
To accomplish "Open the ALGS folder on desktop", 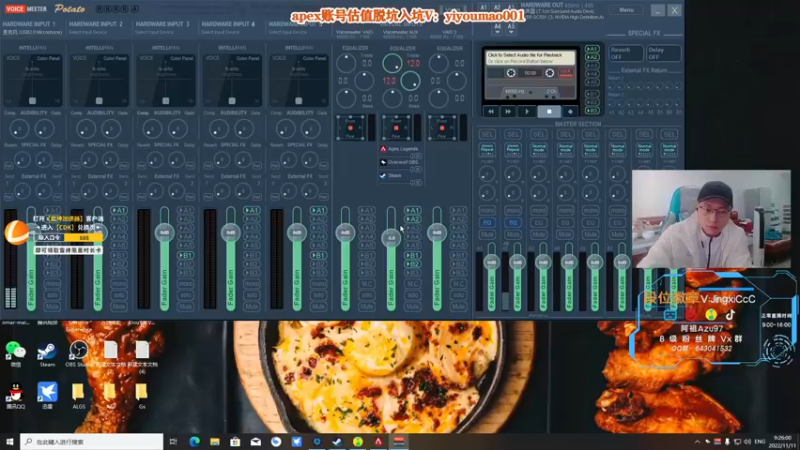I will point(79,396).
